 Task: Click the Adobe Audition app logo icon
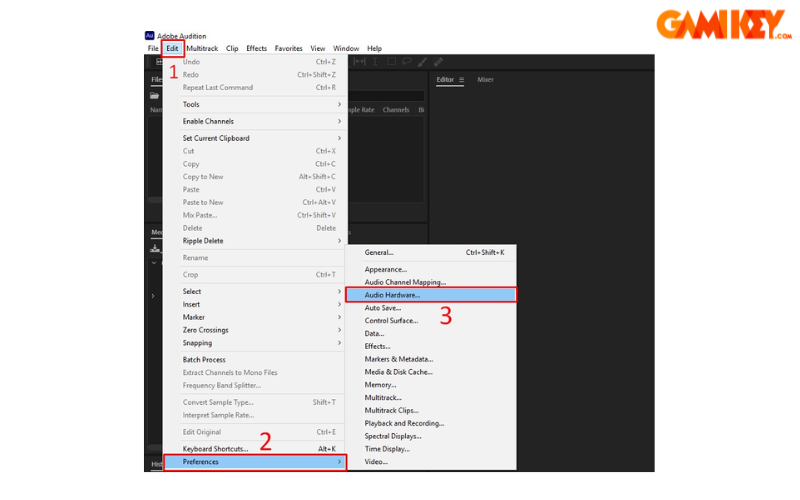pos(150,36)
